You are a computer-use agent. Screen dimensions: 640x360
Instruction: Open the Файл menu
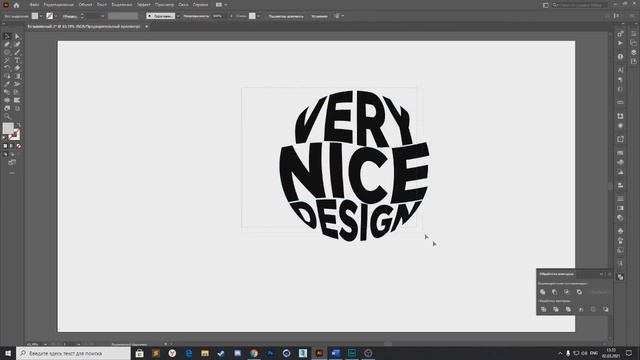click(34, 5)
